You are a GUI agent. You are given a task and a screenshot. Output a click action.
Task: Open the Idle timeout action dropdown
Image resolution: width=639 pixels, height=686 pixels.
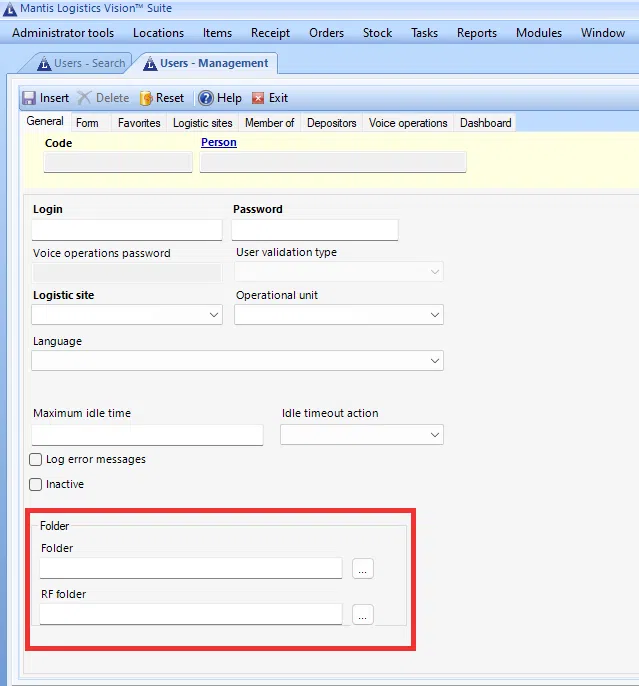point(435,435)
